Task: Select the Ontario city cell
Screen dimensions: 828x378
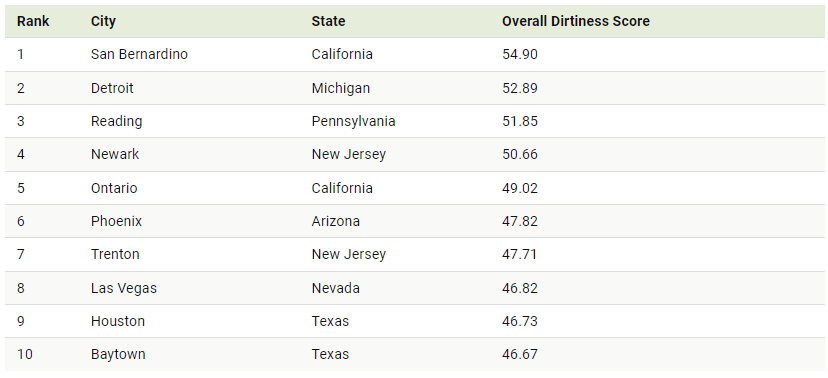Action: (114, 188)
